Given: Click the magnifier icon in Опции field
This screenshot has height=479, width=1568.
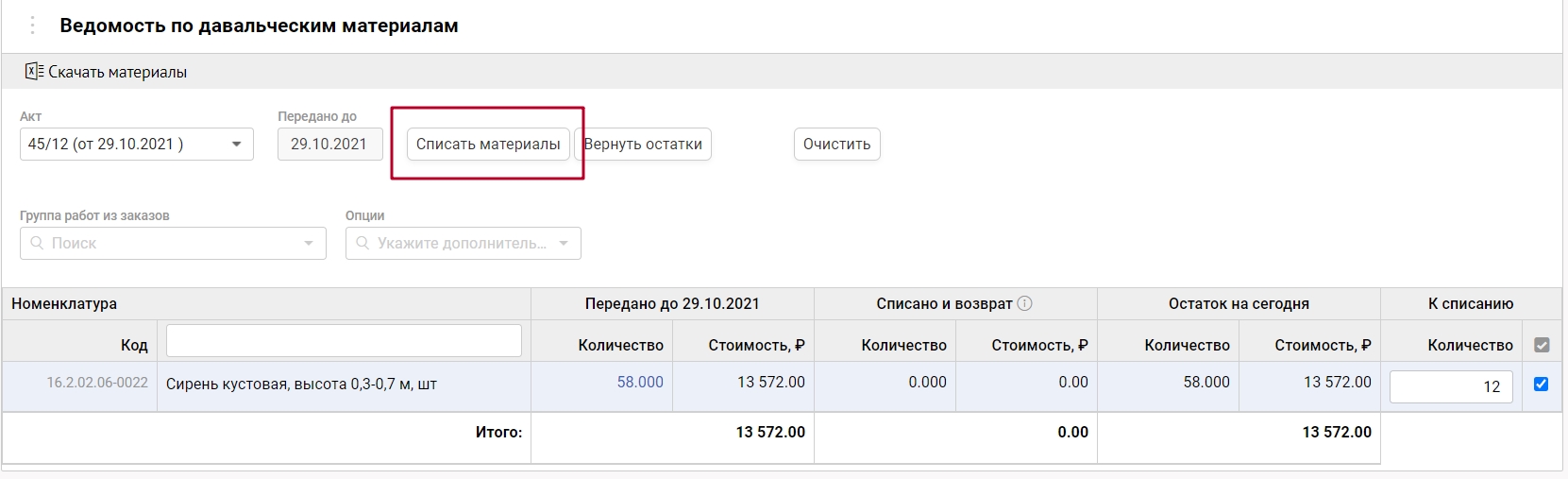Looking at the screenshot, I should tap(362, 243).
